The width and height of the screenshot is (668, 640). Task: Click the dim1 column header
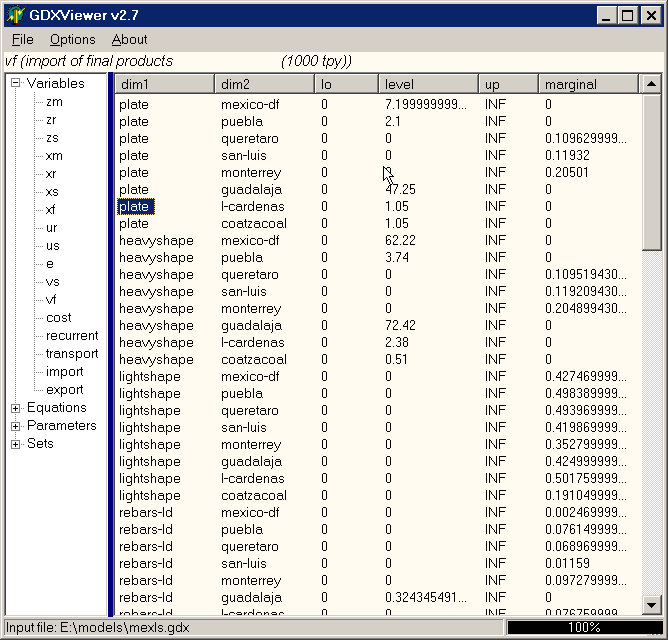165,84
